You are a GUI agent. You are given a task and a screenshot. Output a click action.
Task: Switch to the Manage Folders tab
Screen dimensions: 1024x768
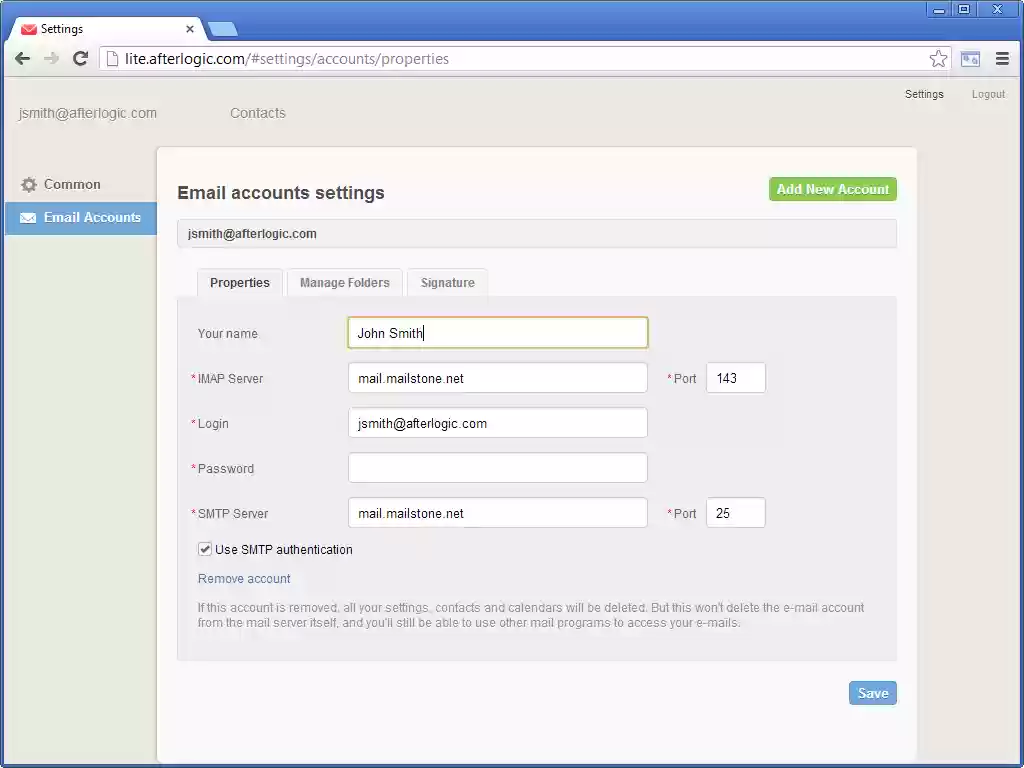tap(344, 283)
